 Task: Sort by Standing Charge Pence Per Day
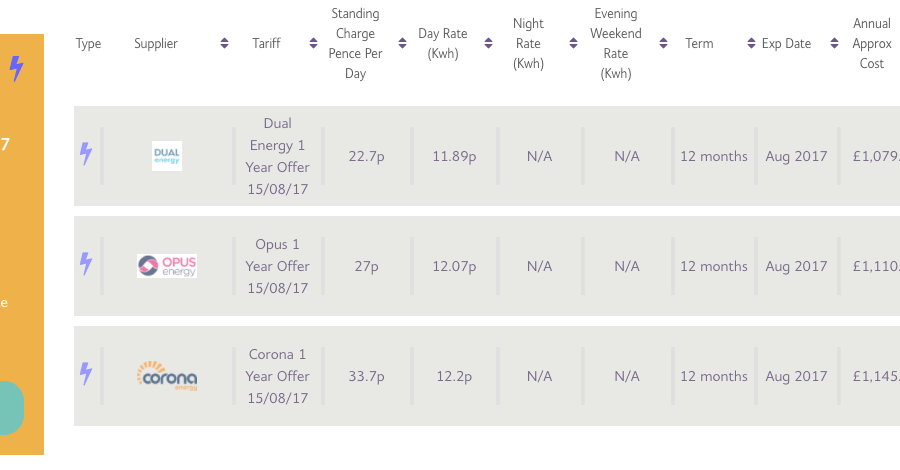pos(402,43)
